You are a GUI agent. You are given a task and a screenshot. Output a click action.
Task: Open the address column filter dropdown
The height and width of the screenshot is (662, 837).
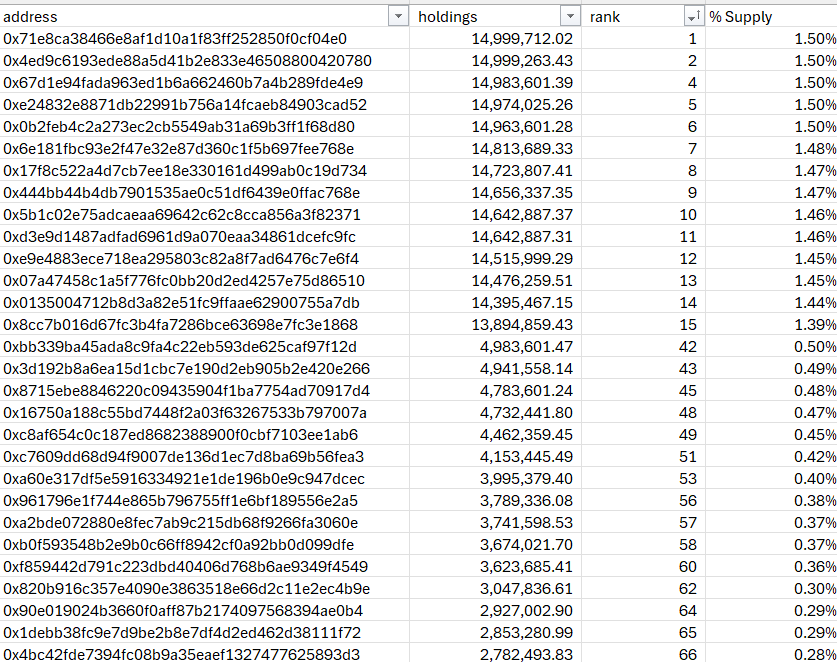click(x=398, y=16)
